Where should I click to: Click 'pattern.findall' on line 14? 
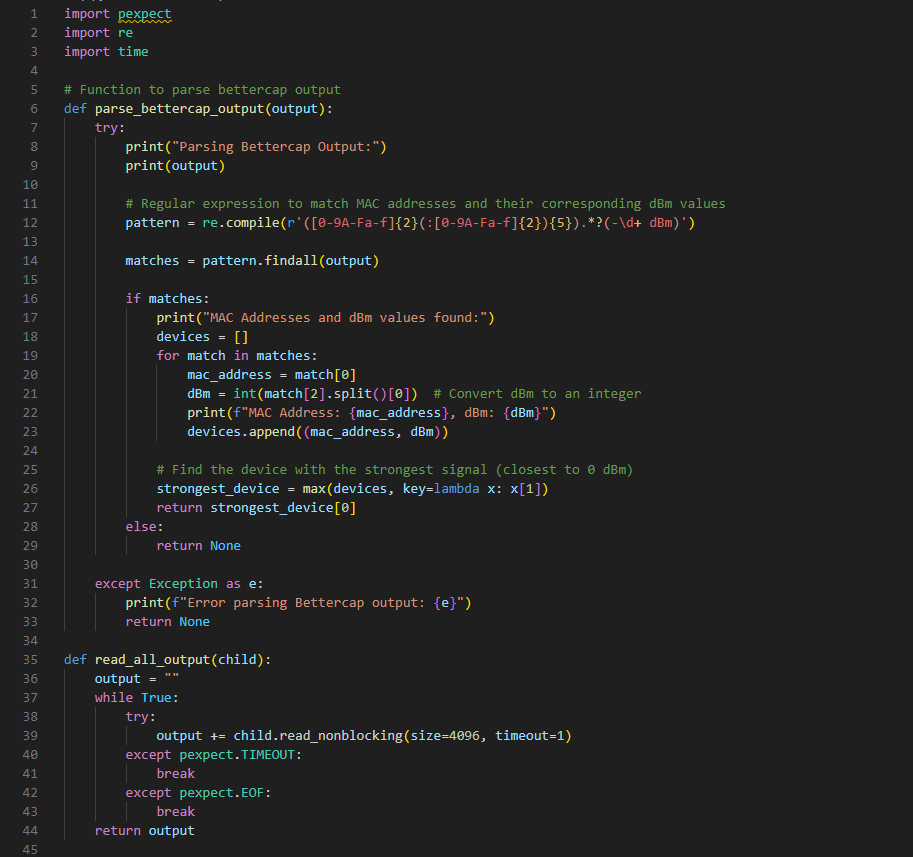pos(260,261)
